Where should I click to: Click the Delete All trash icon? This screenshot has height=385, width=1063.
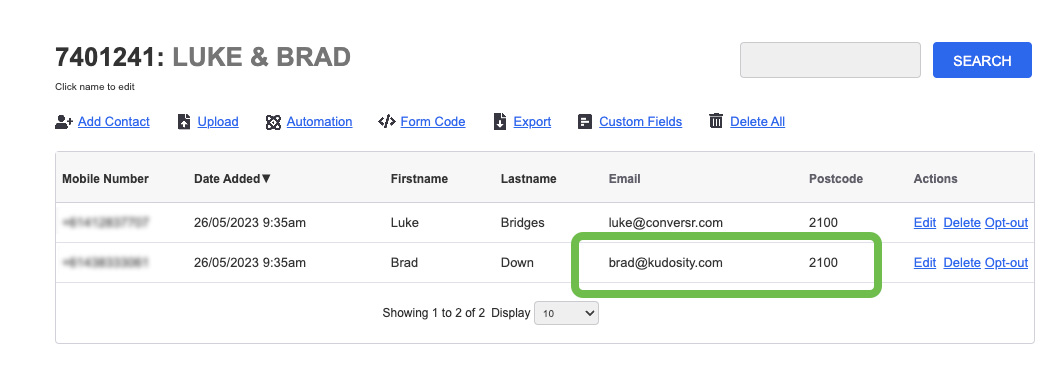[716, 121]
